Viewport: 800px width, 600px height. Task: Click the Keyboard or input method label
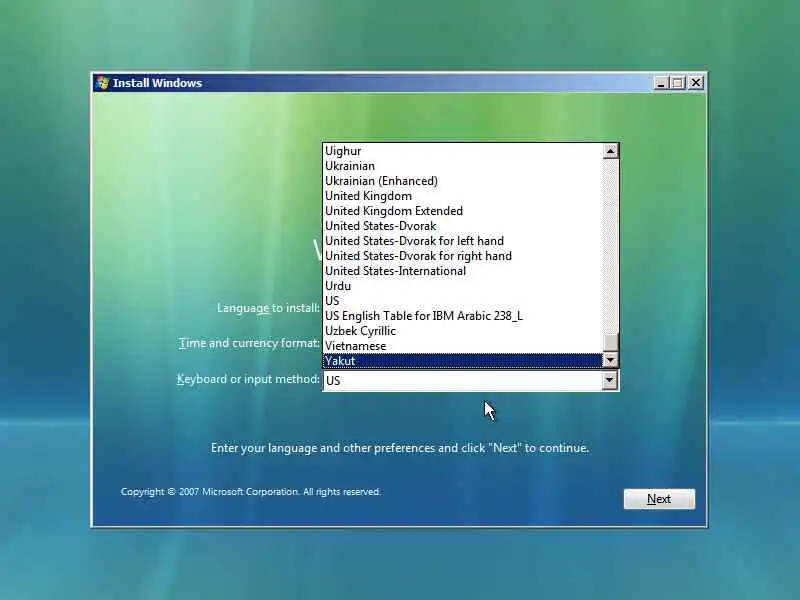tap(248, 379)
